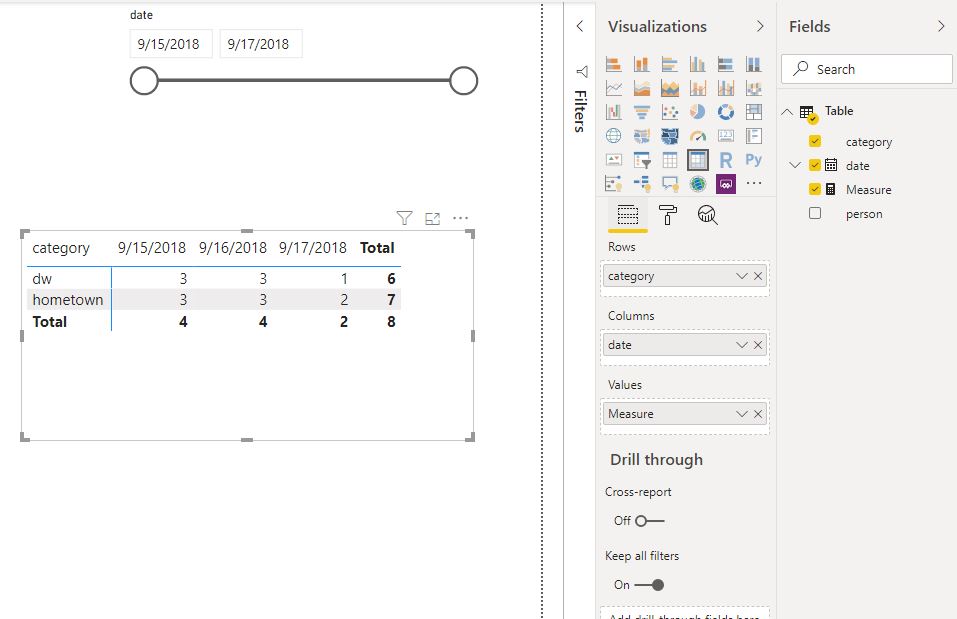Select the KPI visual
The image size is (957, 619).
(x=613, y=160)
